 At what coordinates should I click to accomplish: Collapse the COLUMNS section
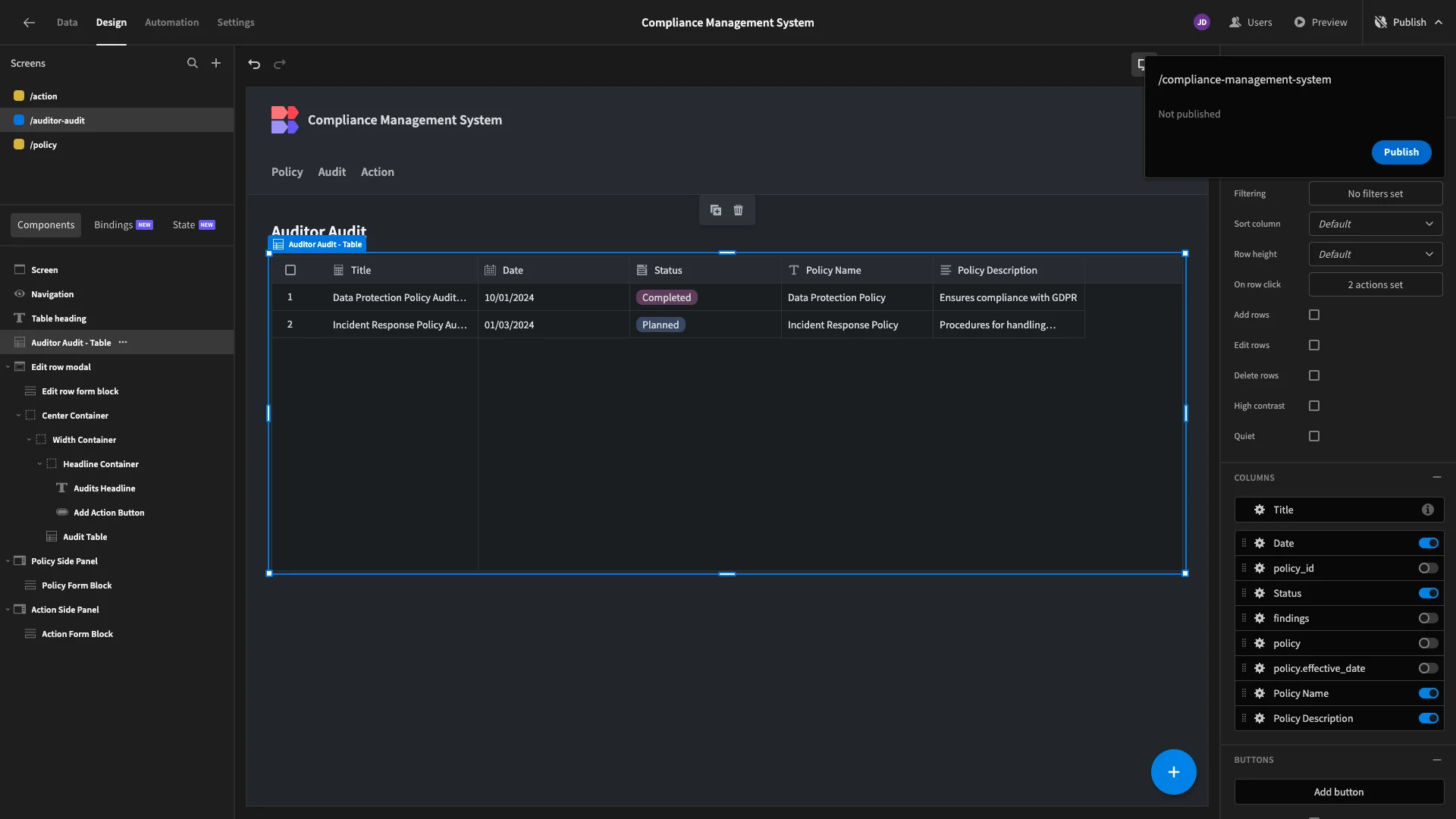[x=1437, y=478]
